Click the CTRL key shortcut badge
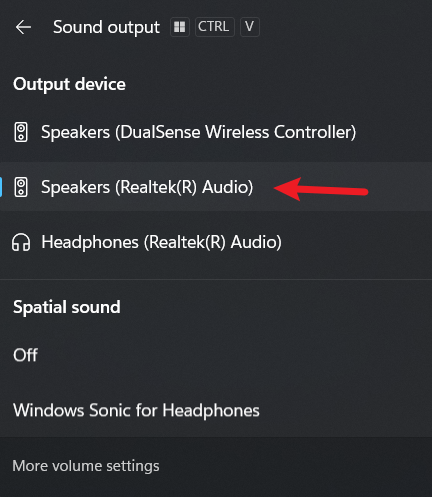Screen dimensions: 432x497 click(x=215, y=27)
